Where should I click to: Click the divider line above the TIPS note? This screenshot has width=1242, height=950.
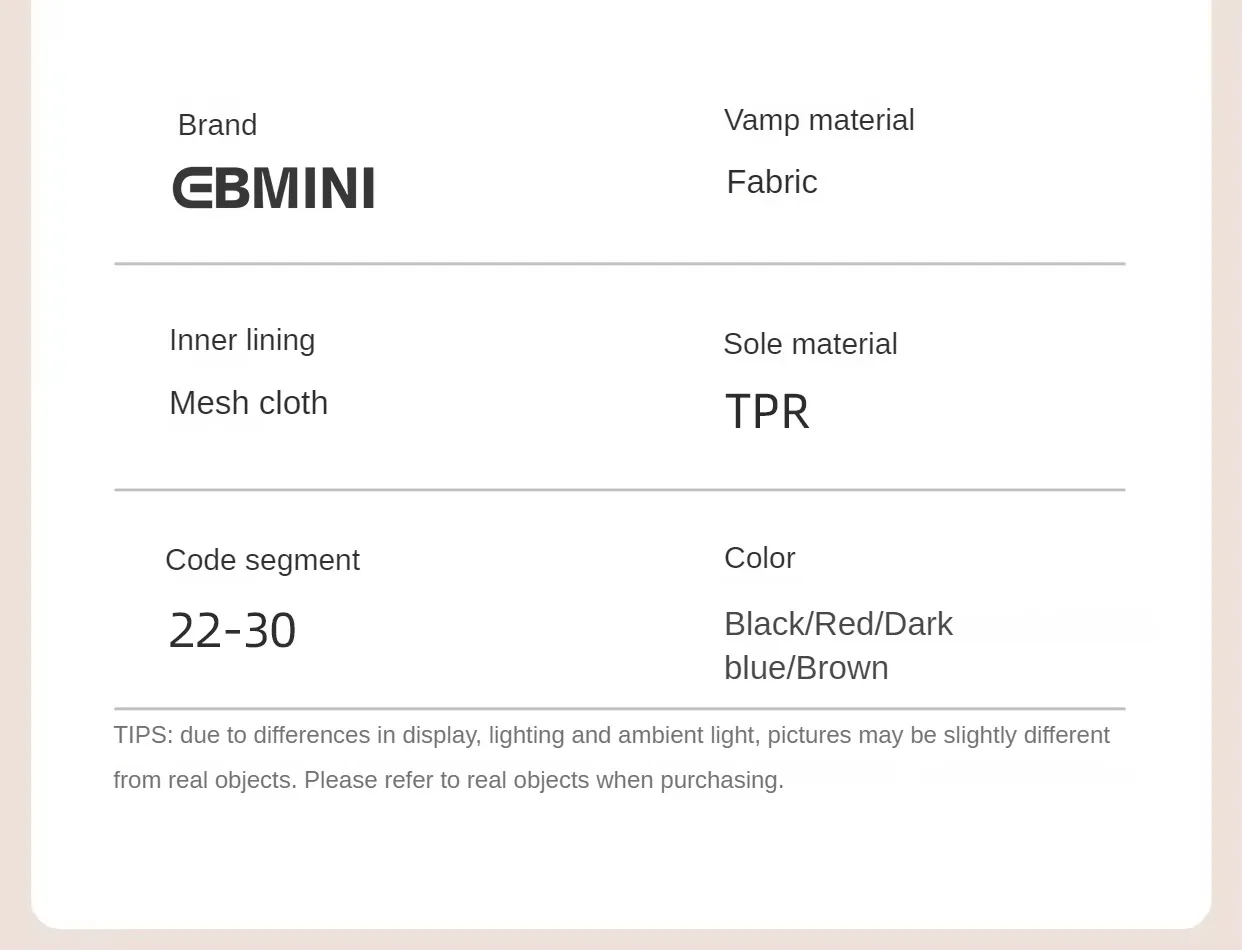tap(620, 709)
